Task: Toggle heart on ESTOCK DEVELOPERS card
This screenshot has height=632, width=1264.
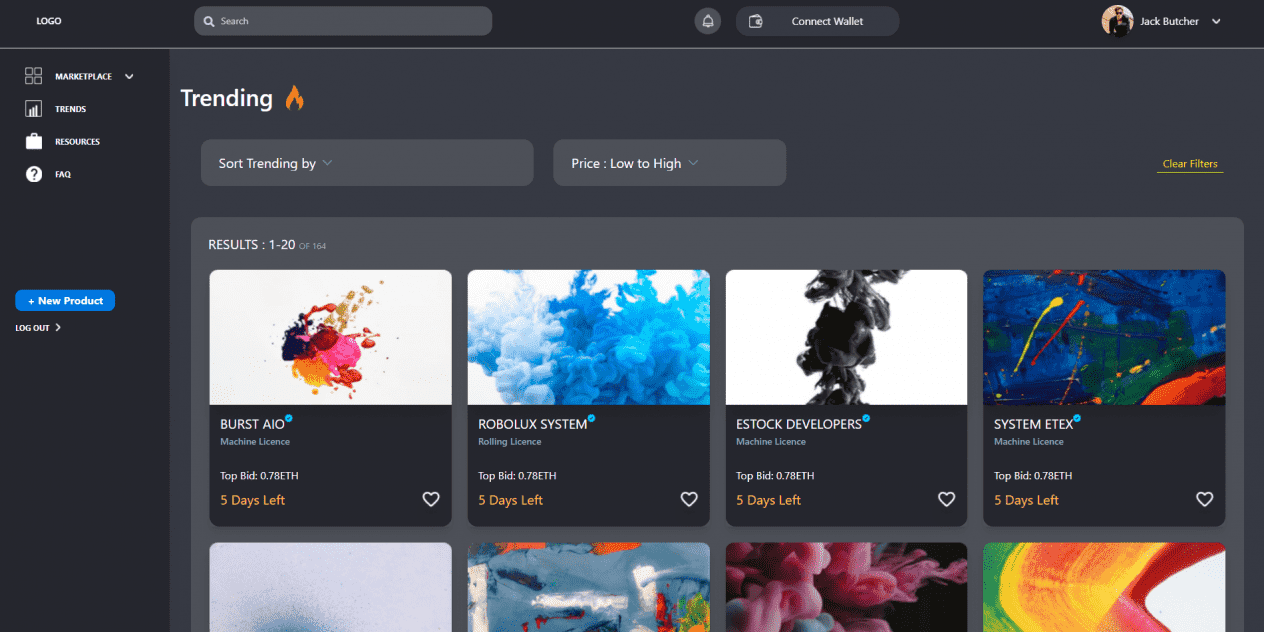Action: (x=947, y=499)
